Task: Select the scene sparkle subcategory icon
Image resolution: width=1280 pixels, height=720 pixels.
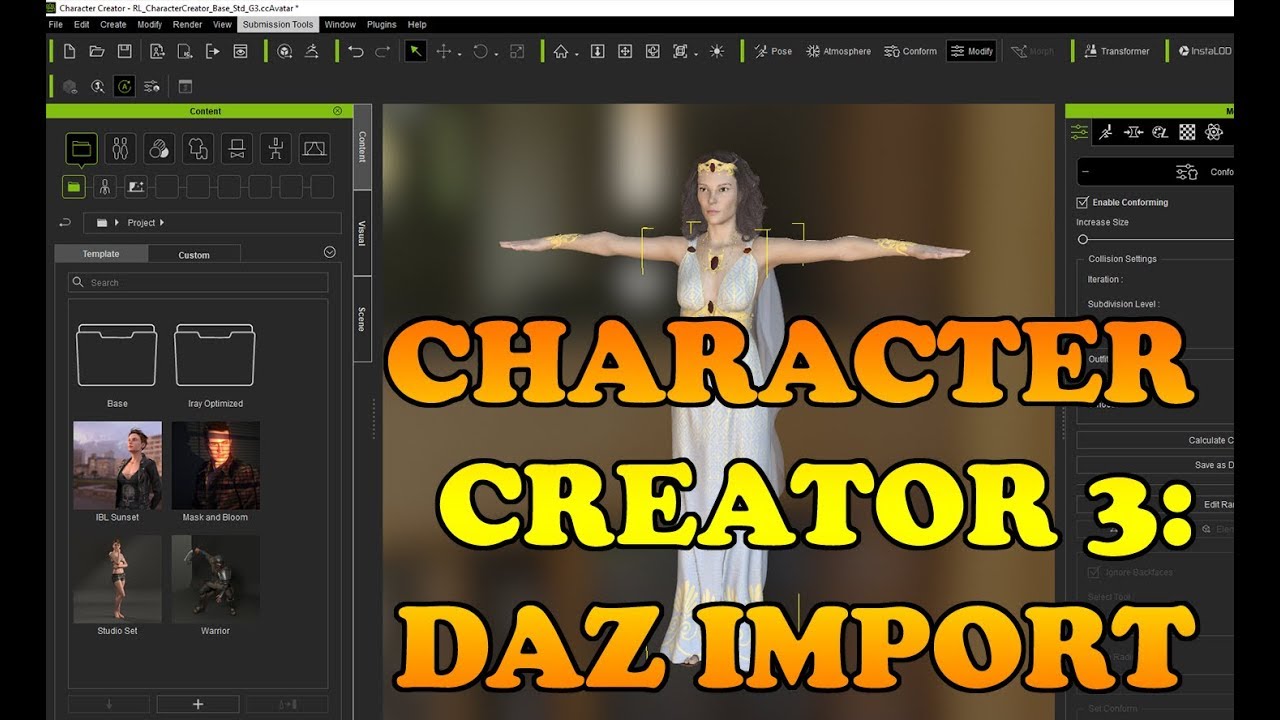Action: click(x=135, y=186)
